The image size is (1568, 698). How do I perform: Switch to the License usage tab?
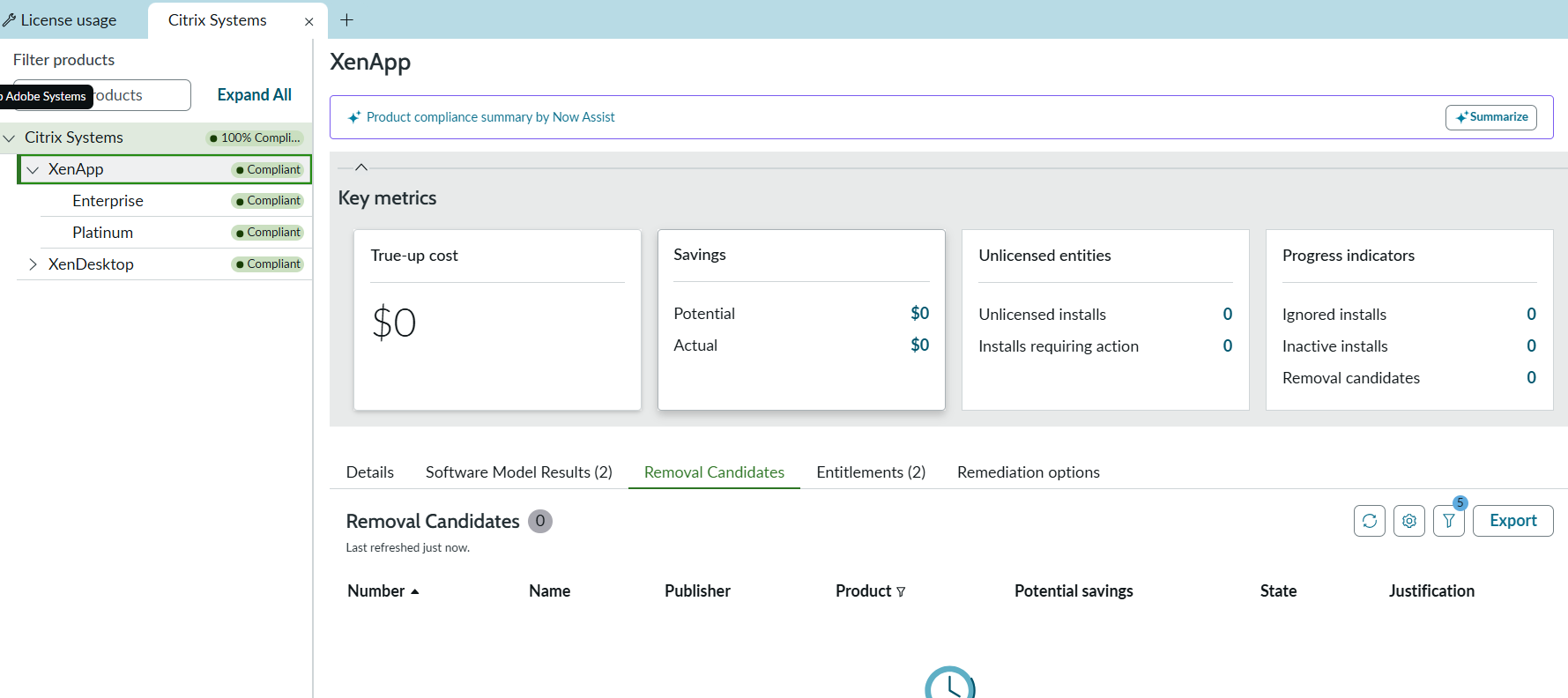coord(61,20)
